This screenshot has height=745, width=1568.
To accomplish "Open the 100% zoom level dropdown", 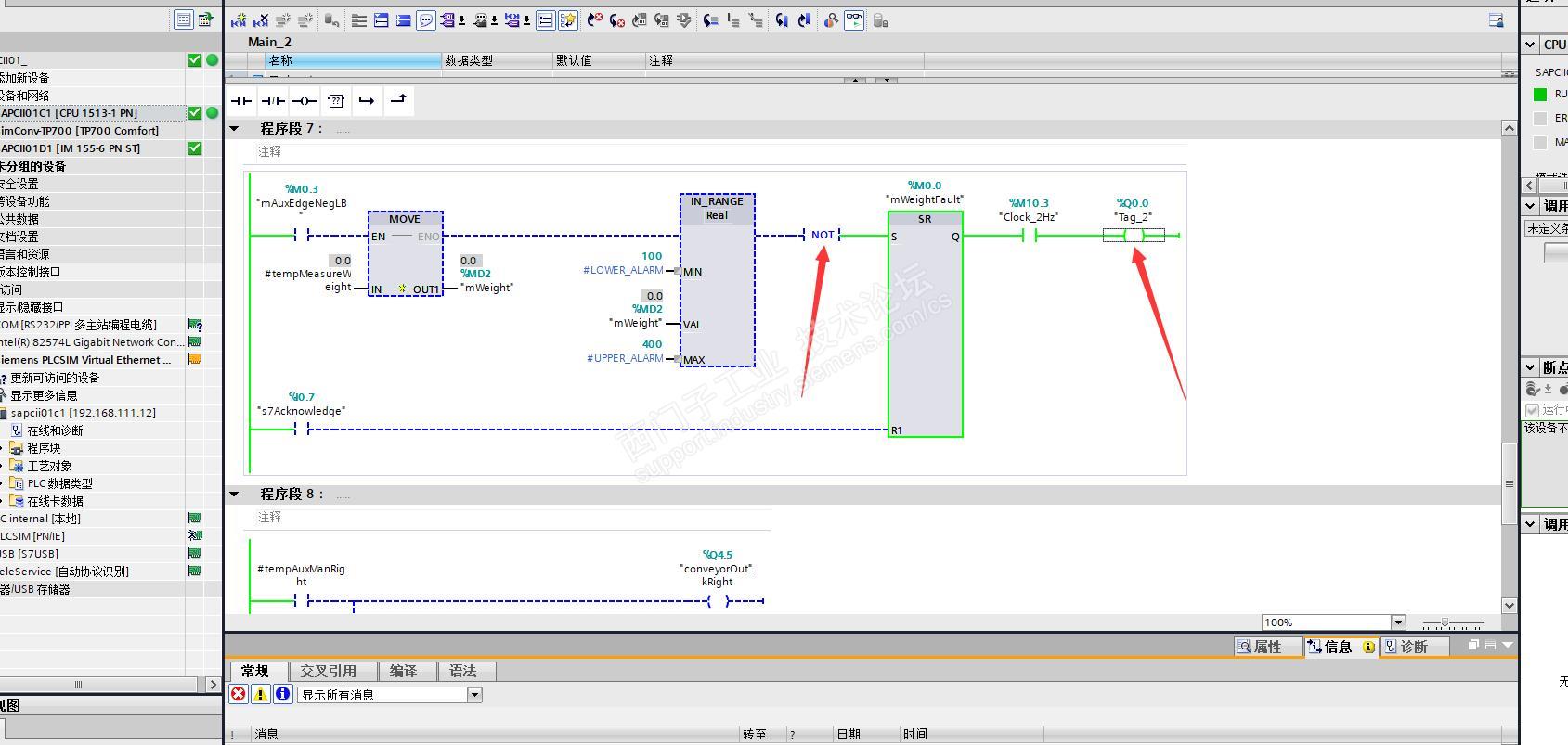I will [1398, 622].
